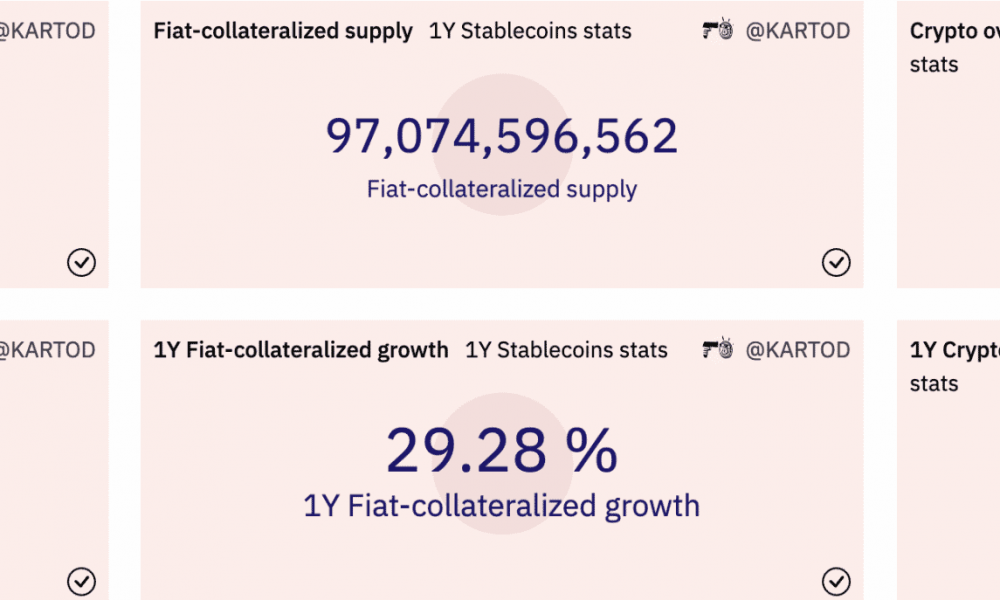The width and height of the screenshot is (1000, 600).
Task: Open bold Fiat-collateralized supply card title
Action: [283, 31]
